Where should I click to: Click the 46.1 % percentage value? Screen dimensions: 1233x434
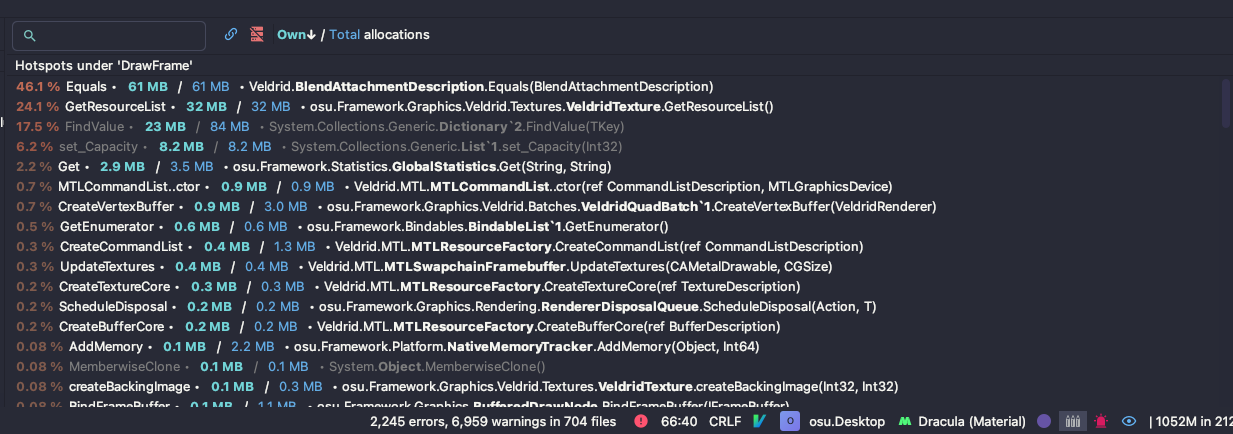click(37, 86)
